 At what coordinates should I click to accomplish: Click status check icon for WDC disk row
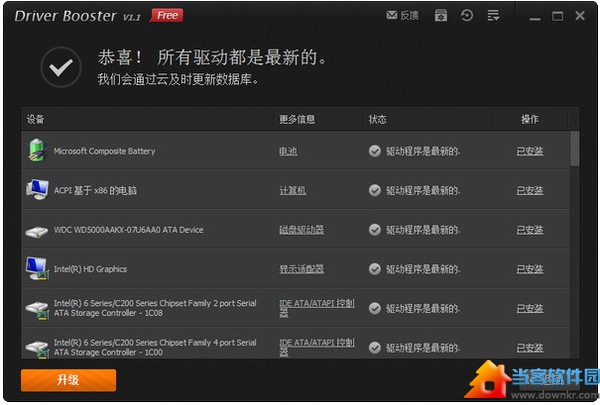click(x=375, y=230)
